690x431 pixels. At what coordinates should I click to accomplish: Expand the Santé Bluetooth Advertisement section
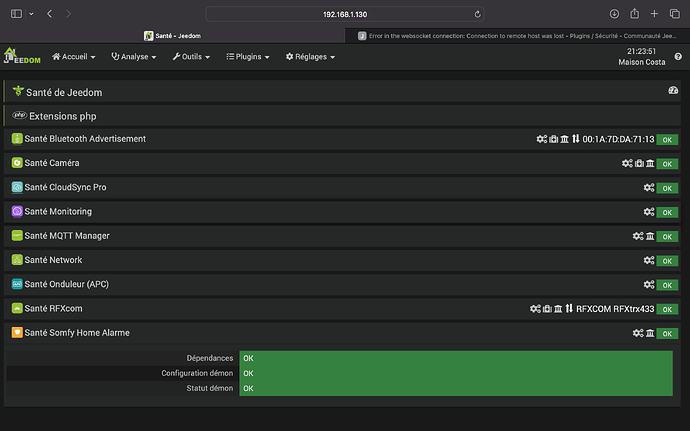342,139
